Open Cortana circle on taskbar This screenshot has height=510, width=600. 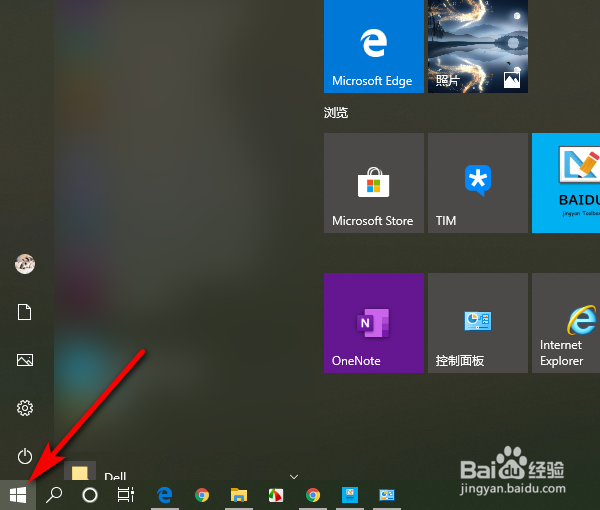pos(90,495)
